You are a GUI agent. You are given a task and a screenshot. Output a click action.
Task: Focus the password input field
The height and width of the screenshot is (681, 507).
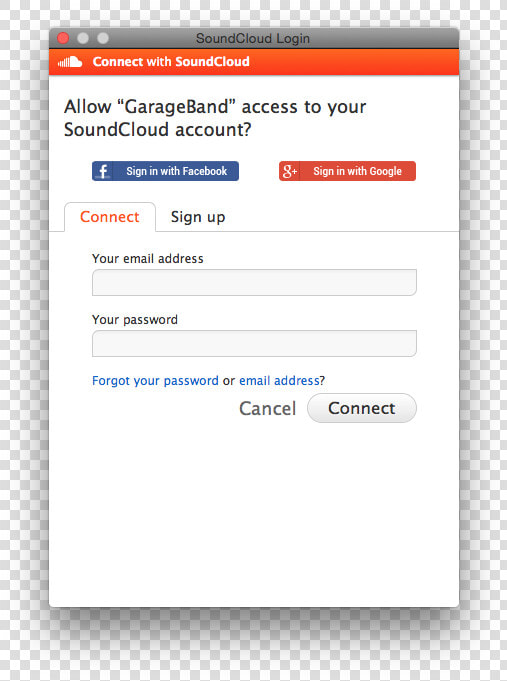click(x=254, y=344)
